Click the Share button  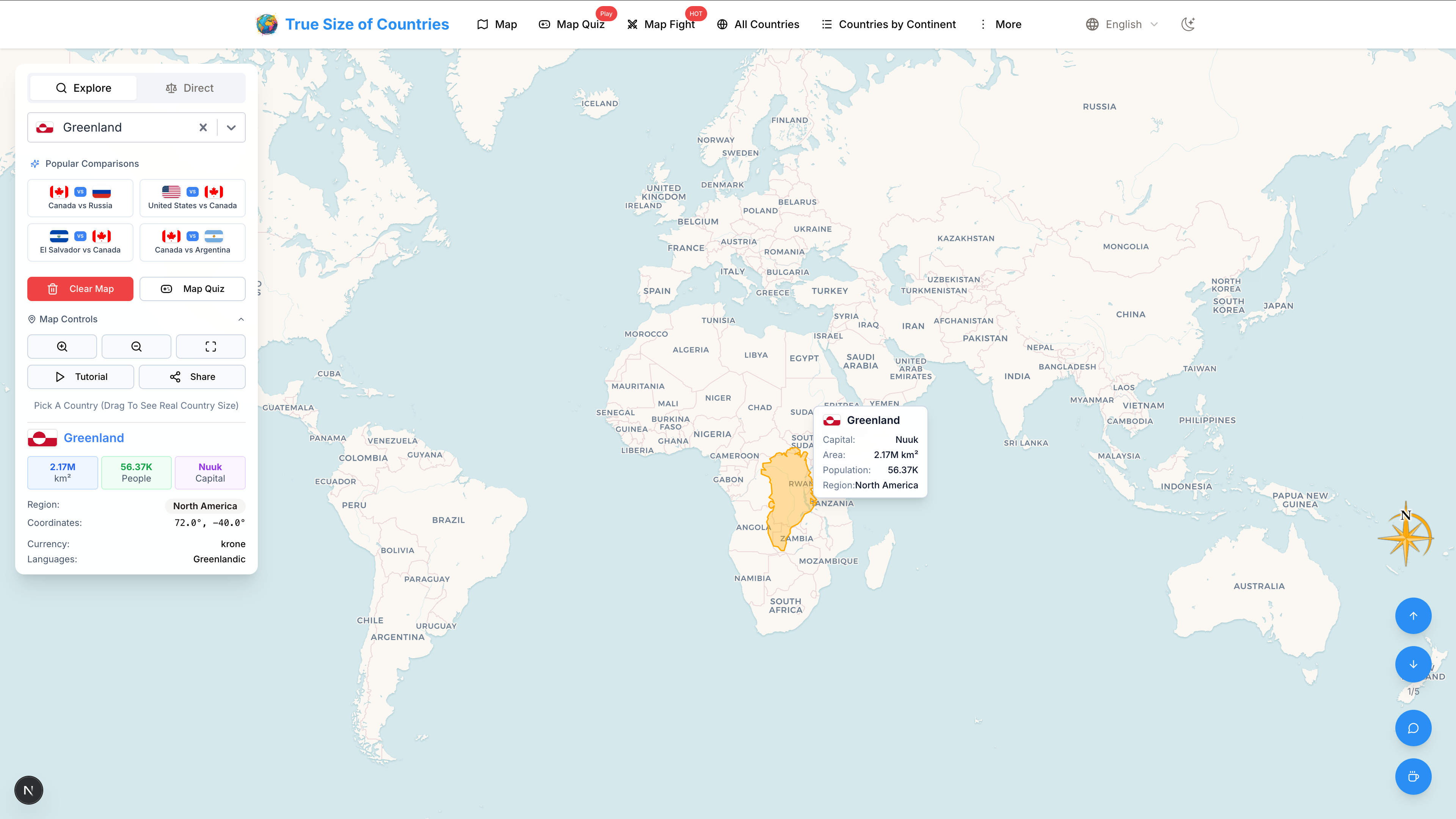(x=192, y=377)
